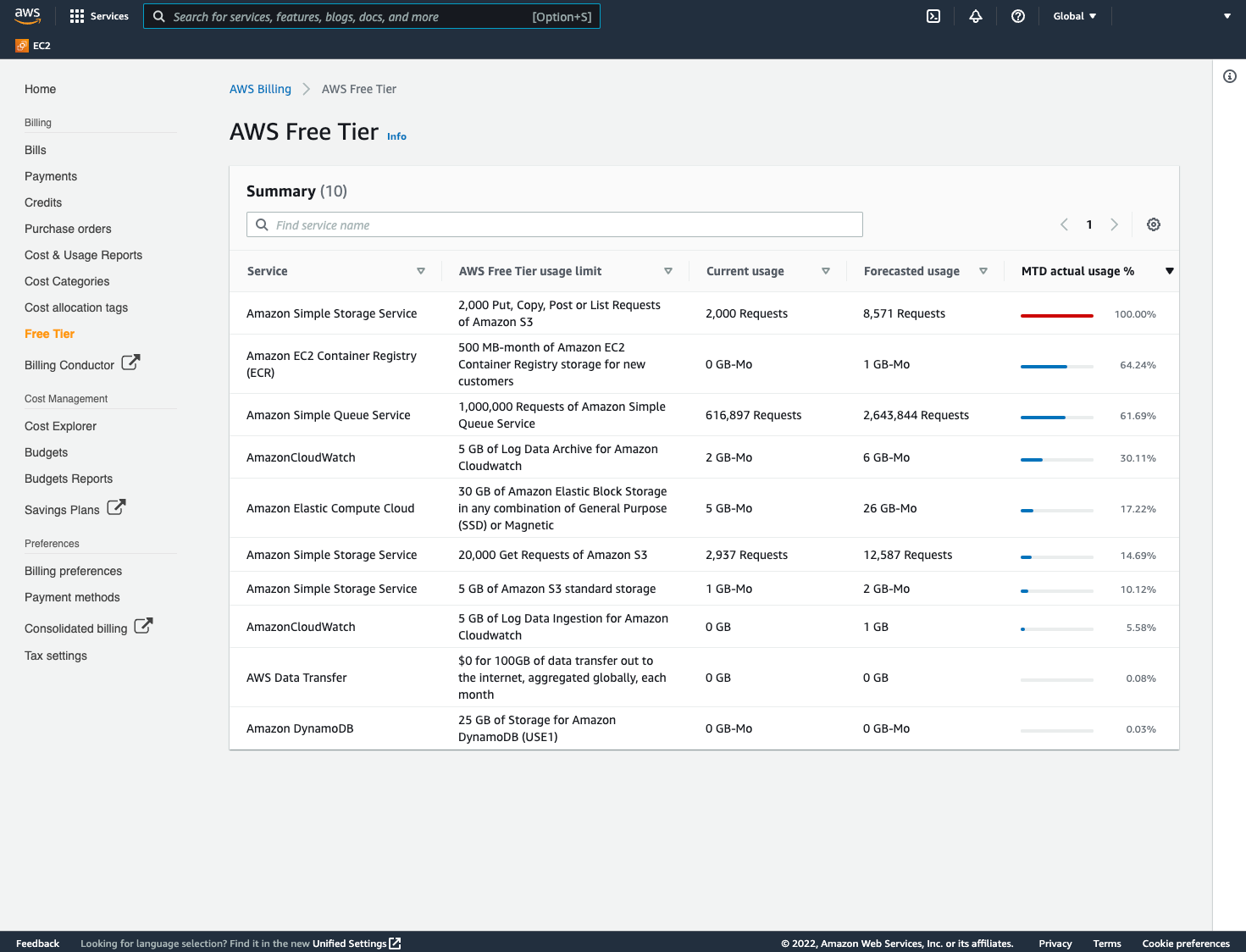Select Budgets in the sidebar
Screen dimensions: 1246x952
click(x=46, y=452)
